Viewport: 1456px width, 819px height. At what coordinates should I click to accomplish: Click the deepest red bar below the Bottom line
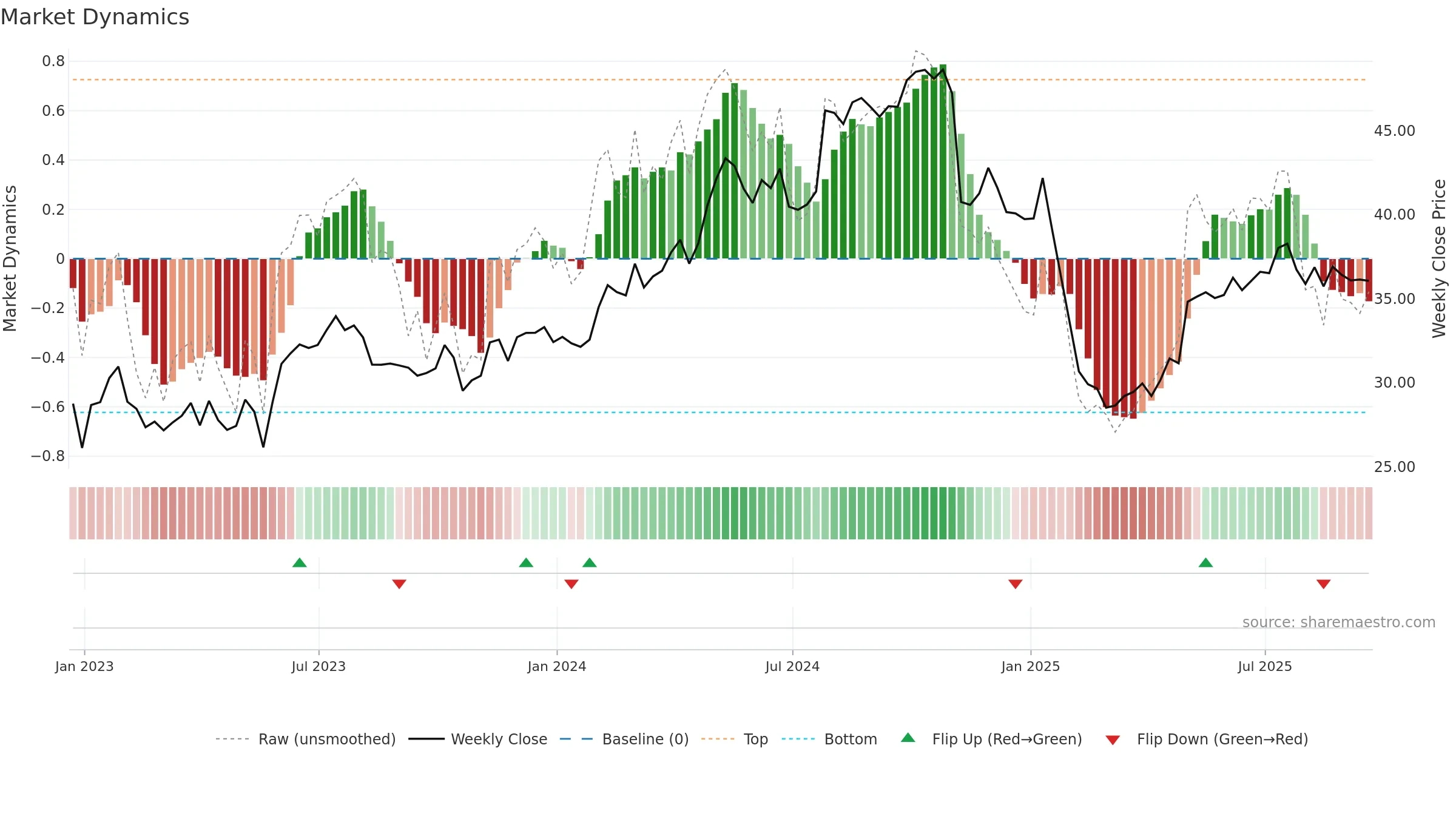point(1133,339)
